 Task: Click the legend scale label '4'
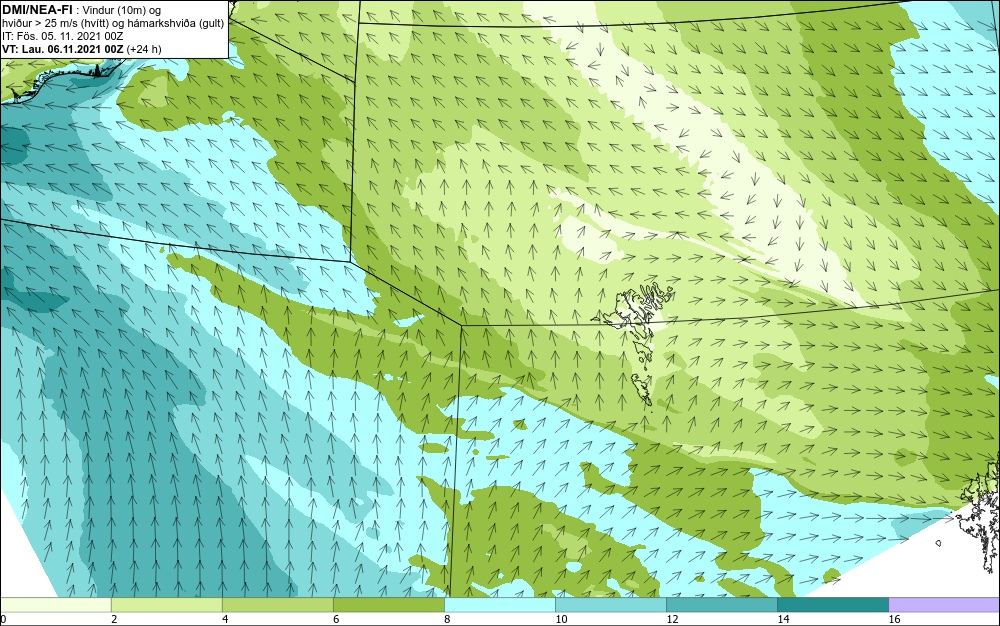tap(225, 619)
